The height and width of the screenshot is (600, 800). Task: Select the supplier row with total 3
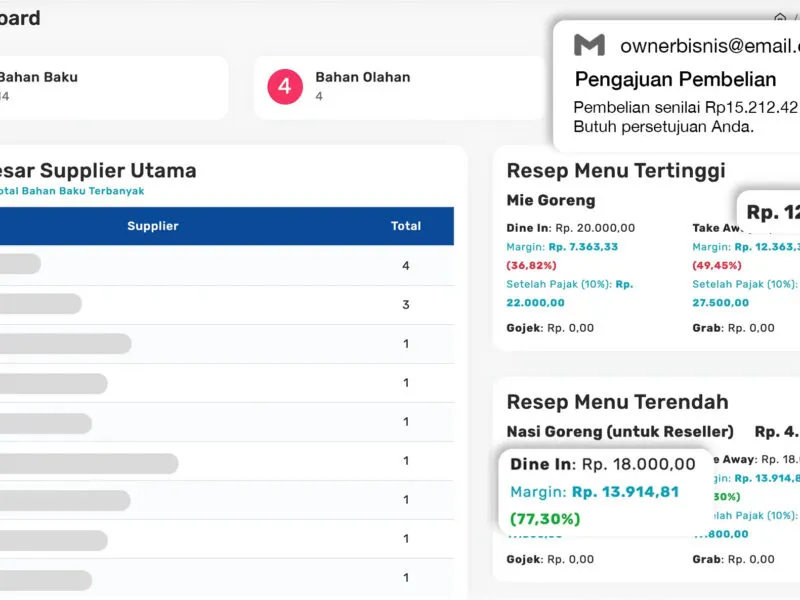click(x=200, y=304)
